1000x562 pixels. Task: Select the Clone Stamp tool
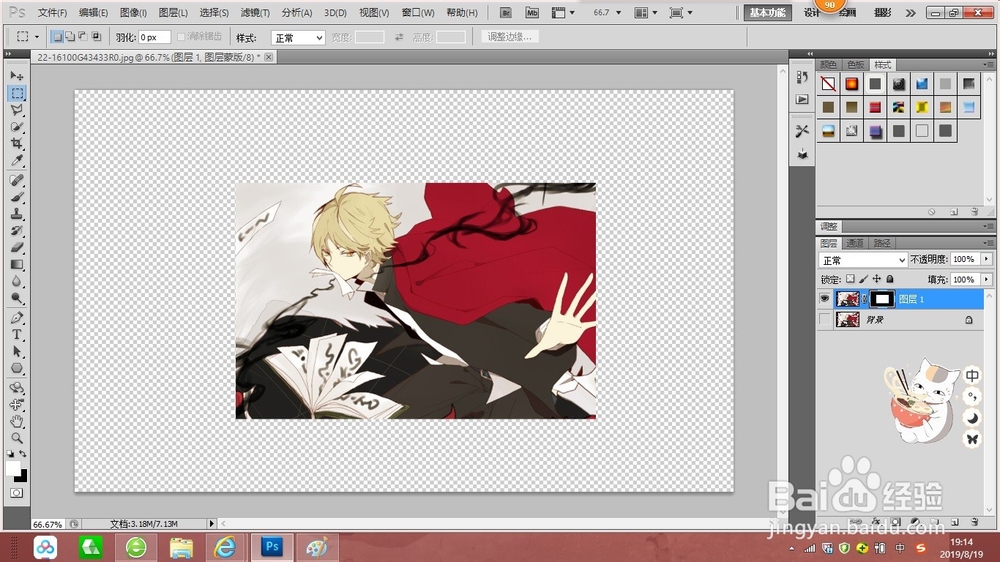coord(17,214)
